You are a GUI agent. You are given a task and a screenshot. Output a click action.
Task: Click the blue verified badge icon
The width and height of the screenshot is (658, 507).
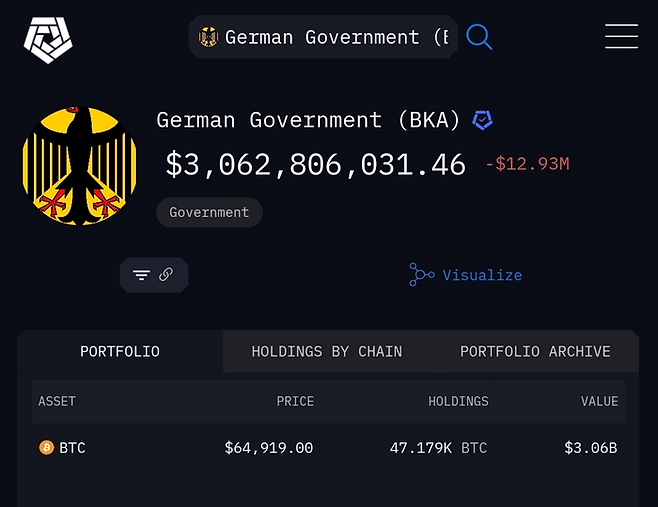click(x=483, y=120)
